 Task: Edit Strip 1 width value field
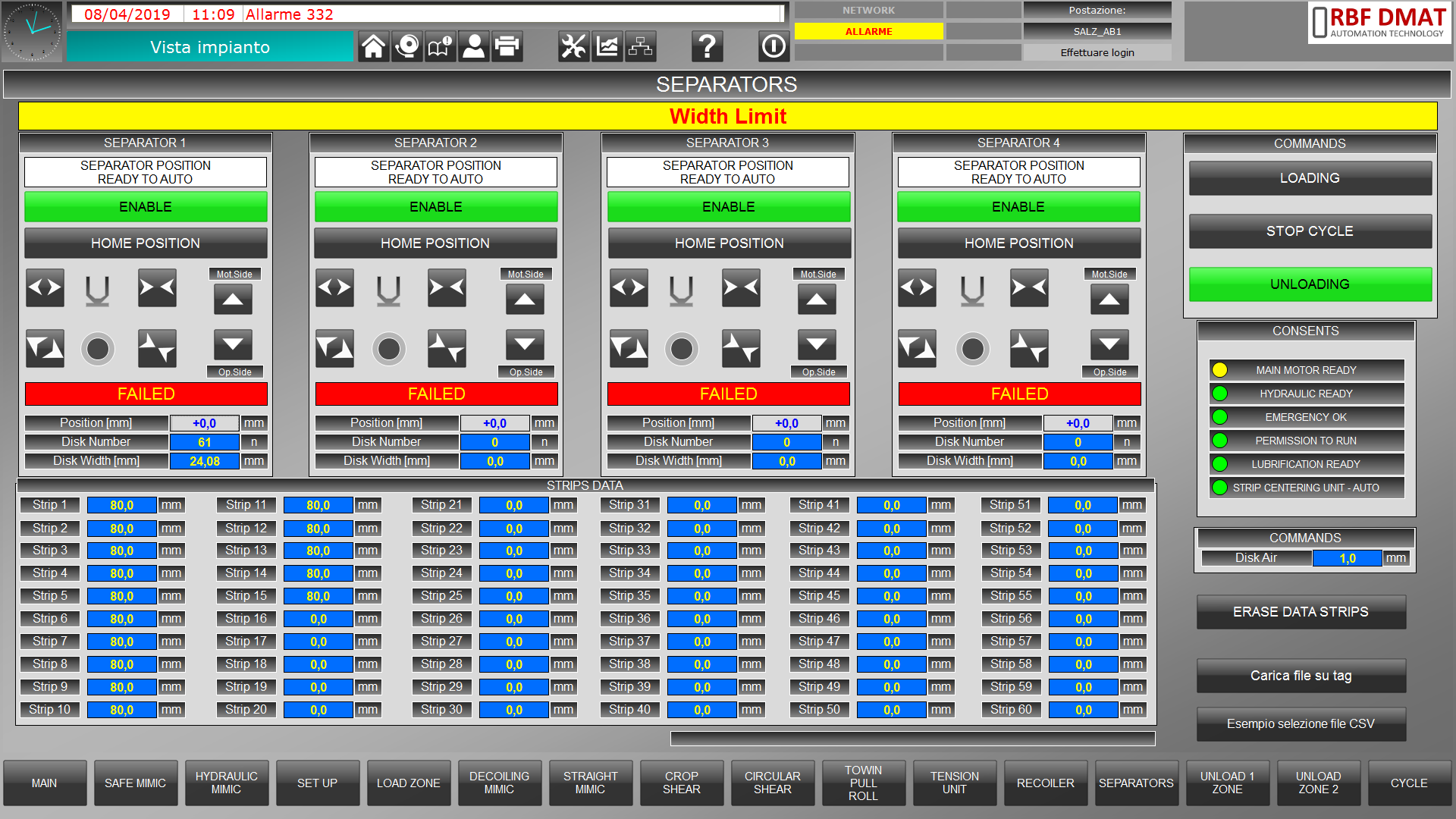122,505
